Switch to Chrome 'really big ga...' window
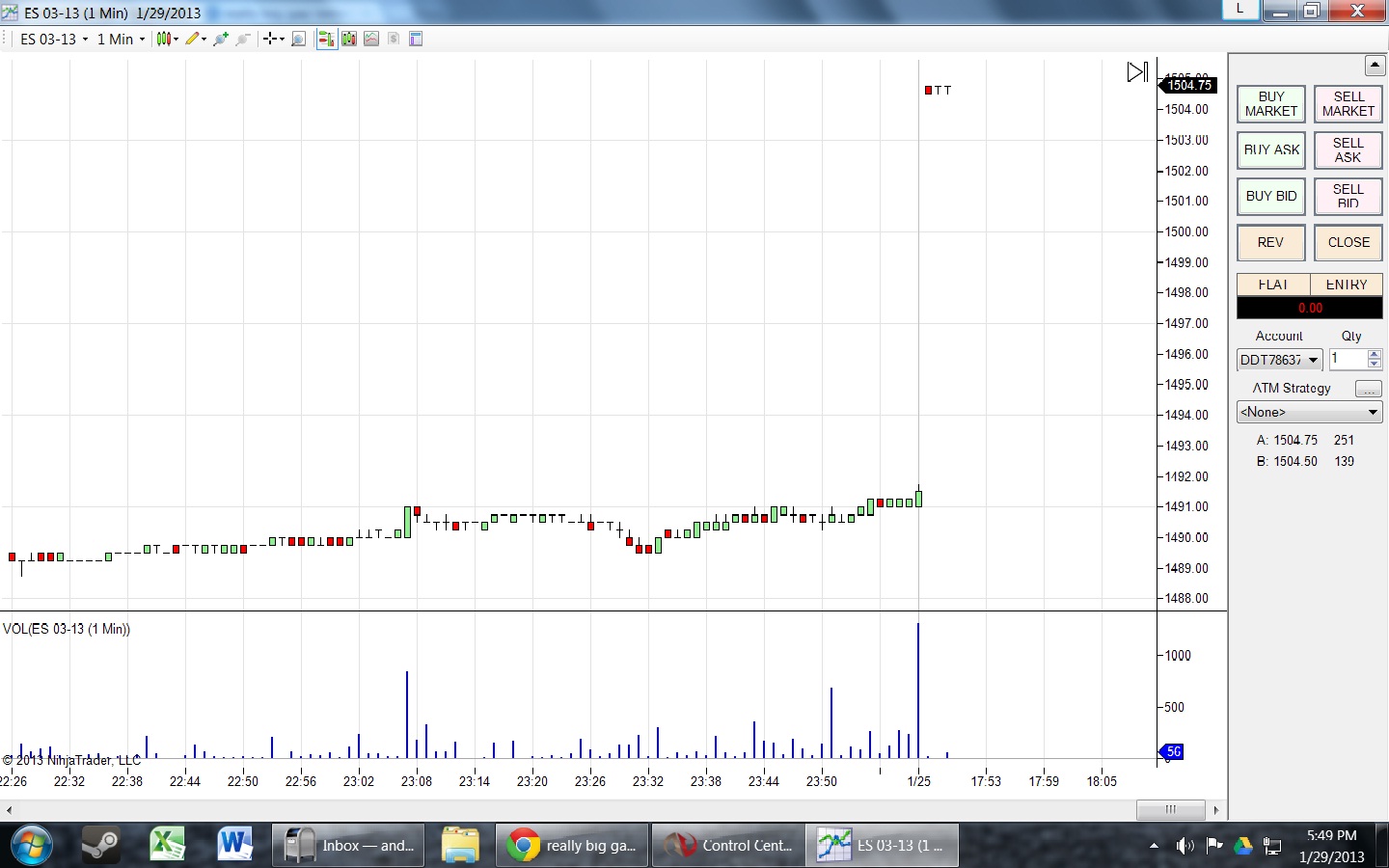This screenshot has width=1389, height=868. click(x=572, y=846)
